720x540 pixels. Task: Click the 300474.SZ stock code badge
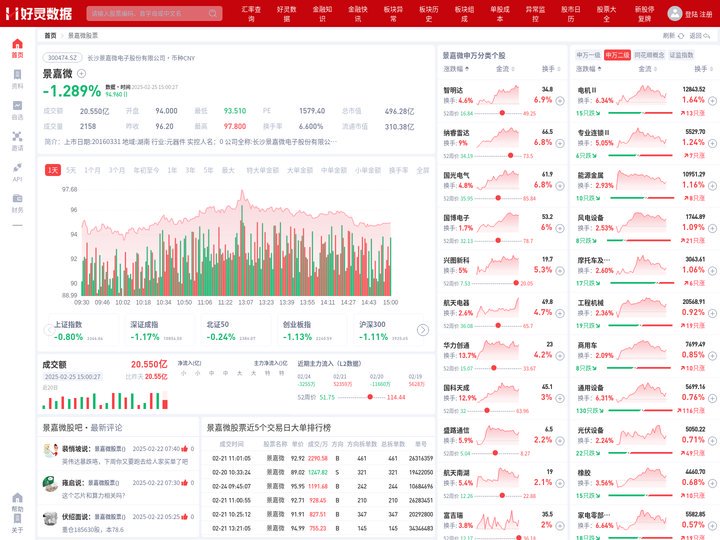click(x=62, y=58)
